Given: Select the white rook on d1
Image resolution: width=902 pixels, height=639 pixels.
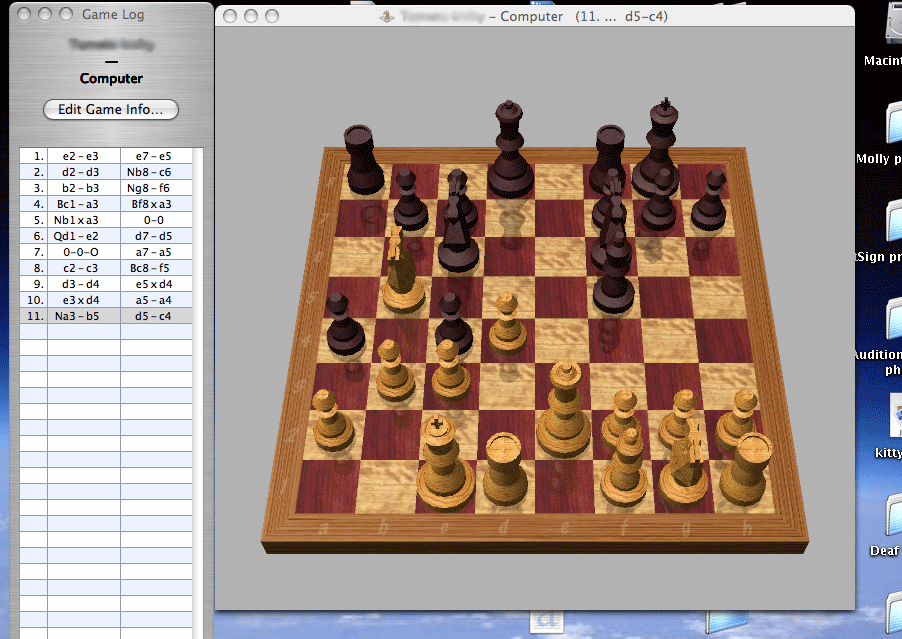Looking at the screenshot, I should [x=505, y=470].
